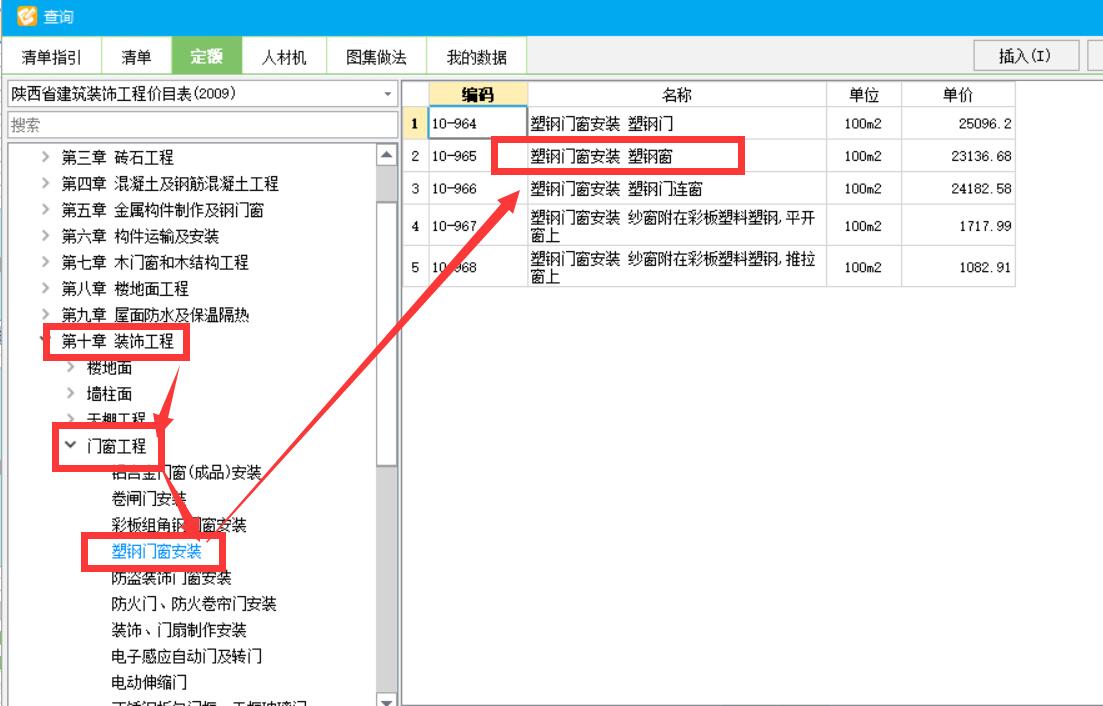
Task: Select 塑钢门窗安装 tree item
Action: [156, 551]
